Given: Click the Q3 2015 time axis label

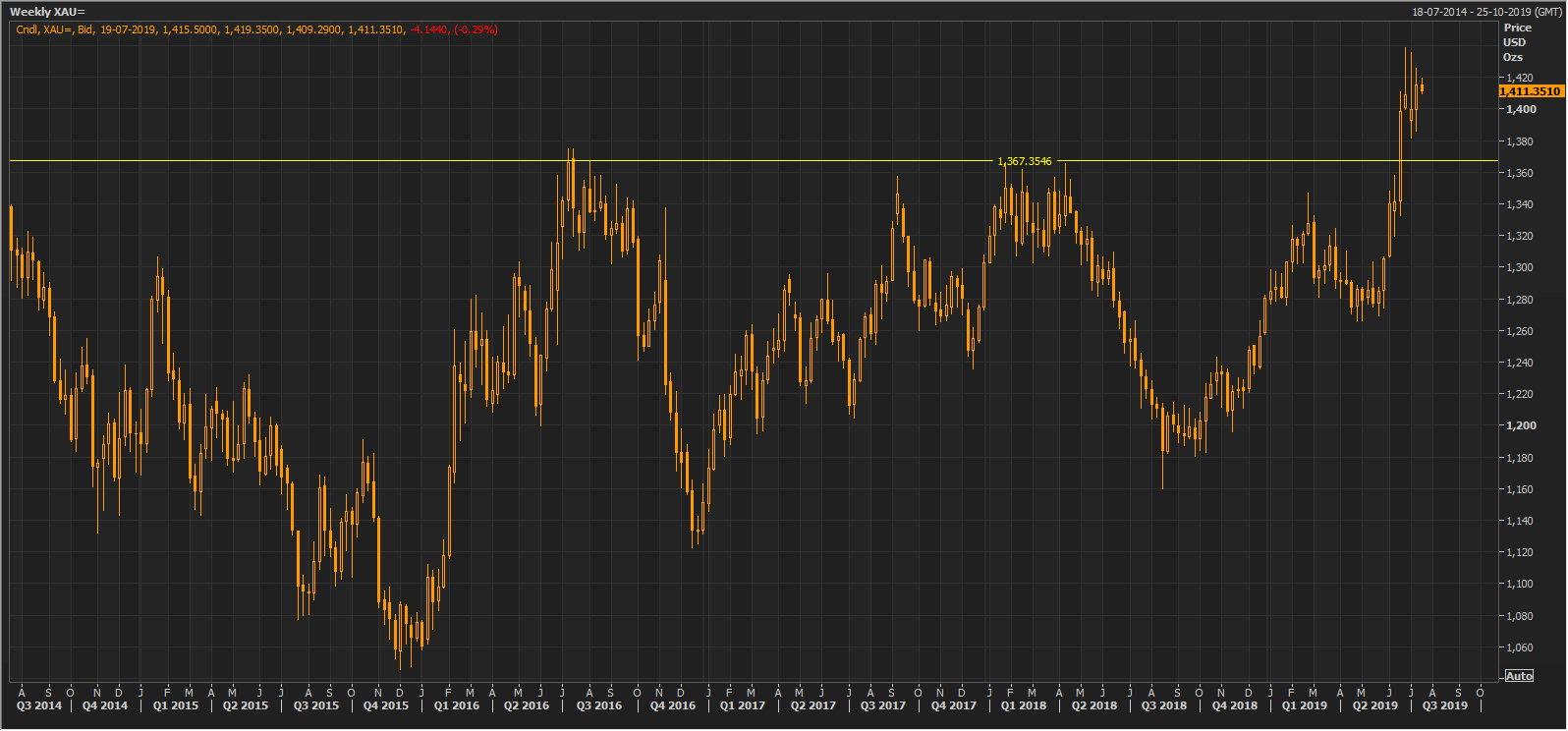Looking at the screenshot, I should click(x=316, y=705).
